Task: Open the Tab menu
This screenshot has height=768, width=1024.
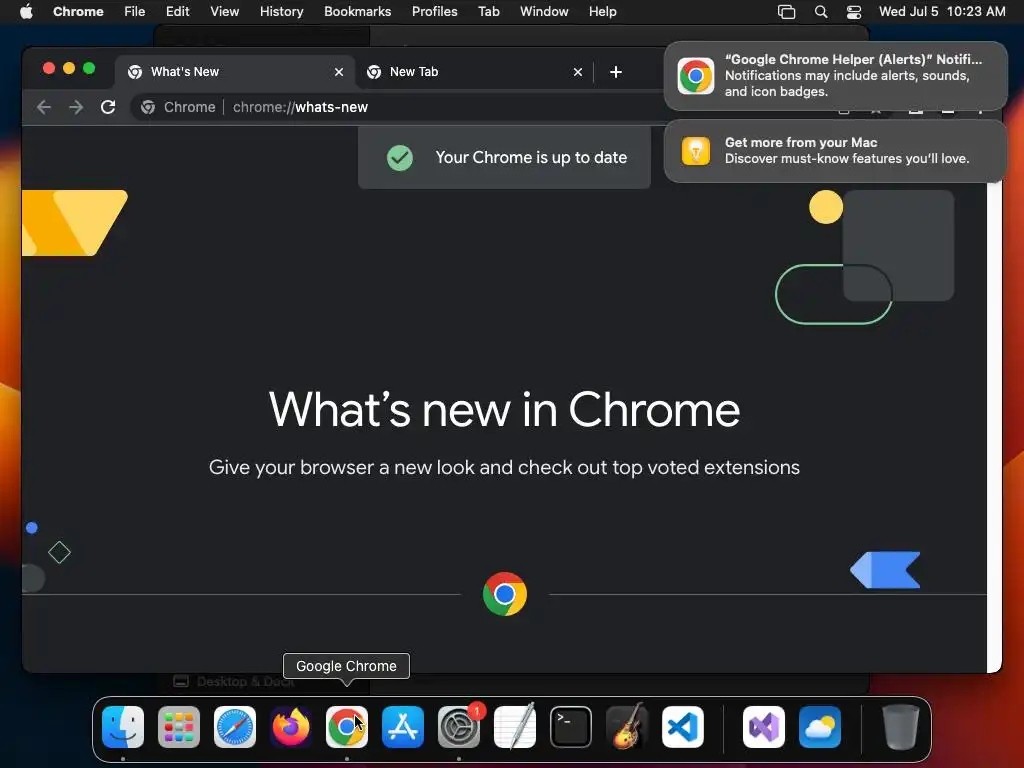Action: (488, 11)
